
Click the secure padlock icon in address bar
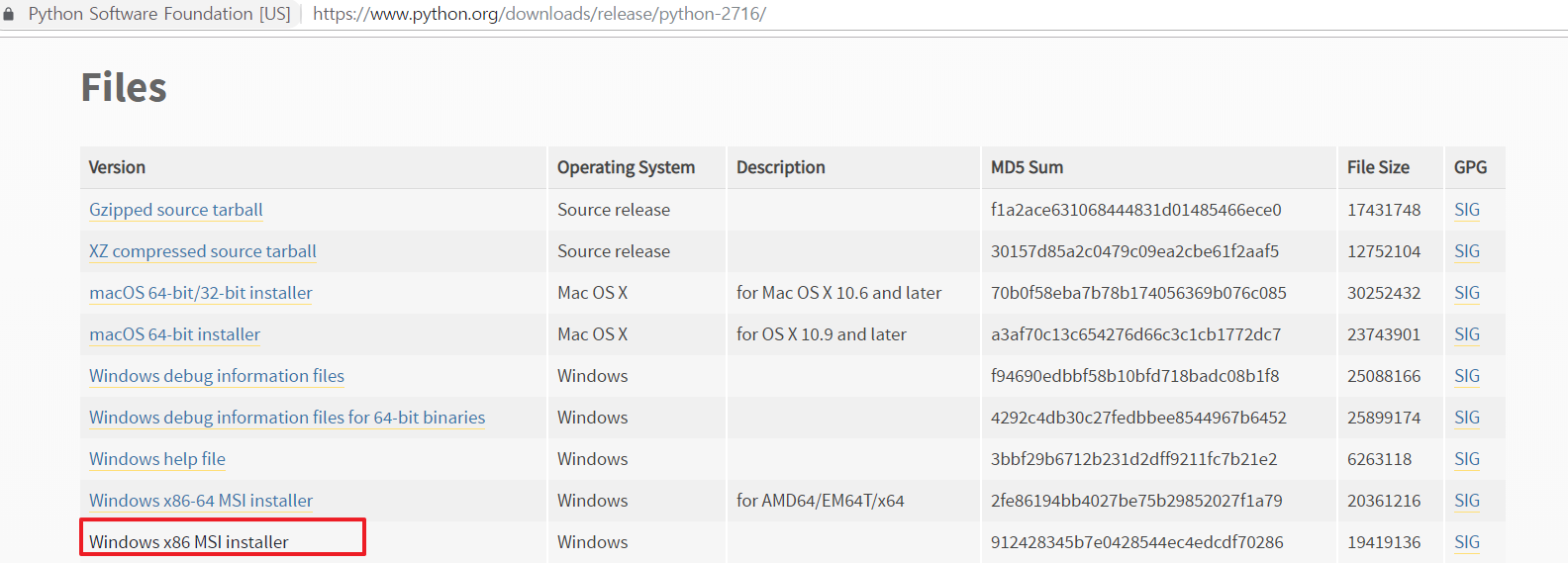[9, 14]
